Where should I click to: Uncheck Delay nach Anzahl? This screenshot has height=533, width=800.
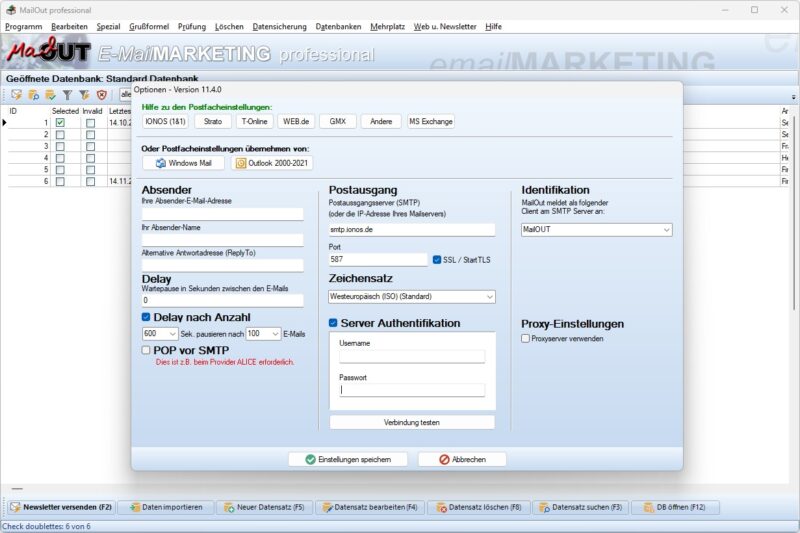click(146, 317)
